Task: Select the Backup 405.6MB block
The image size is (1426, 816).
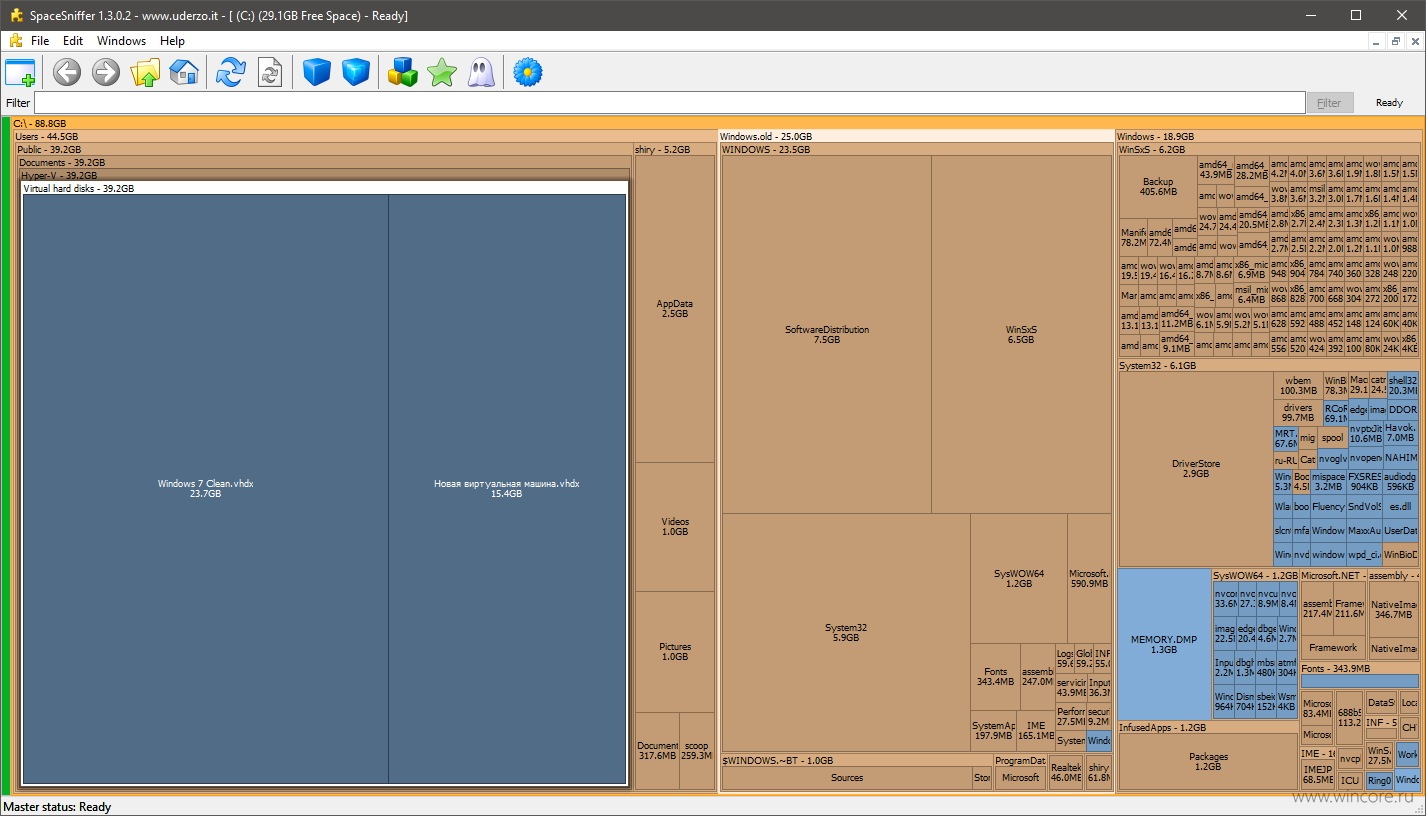Action: [1158, 187]
